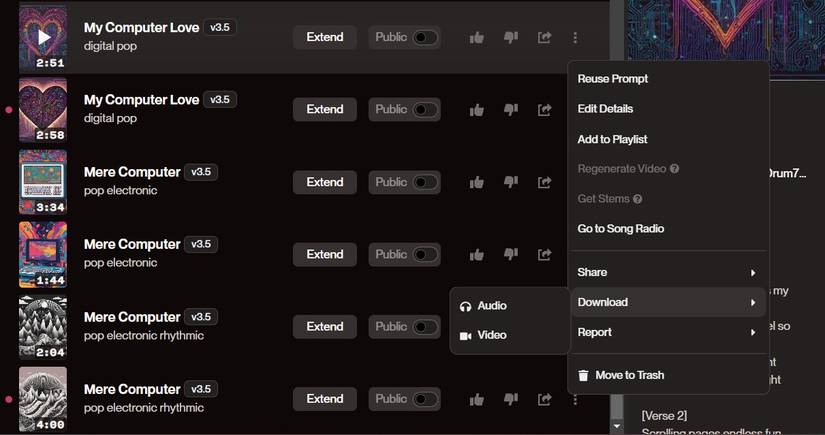Click Extend on 4:00 Mere Computer
The height and width of the screenshot is (435, 825).
click(x=325, y=399)
